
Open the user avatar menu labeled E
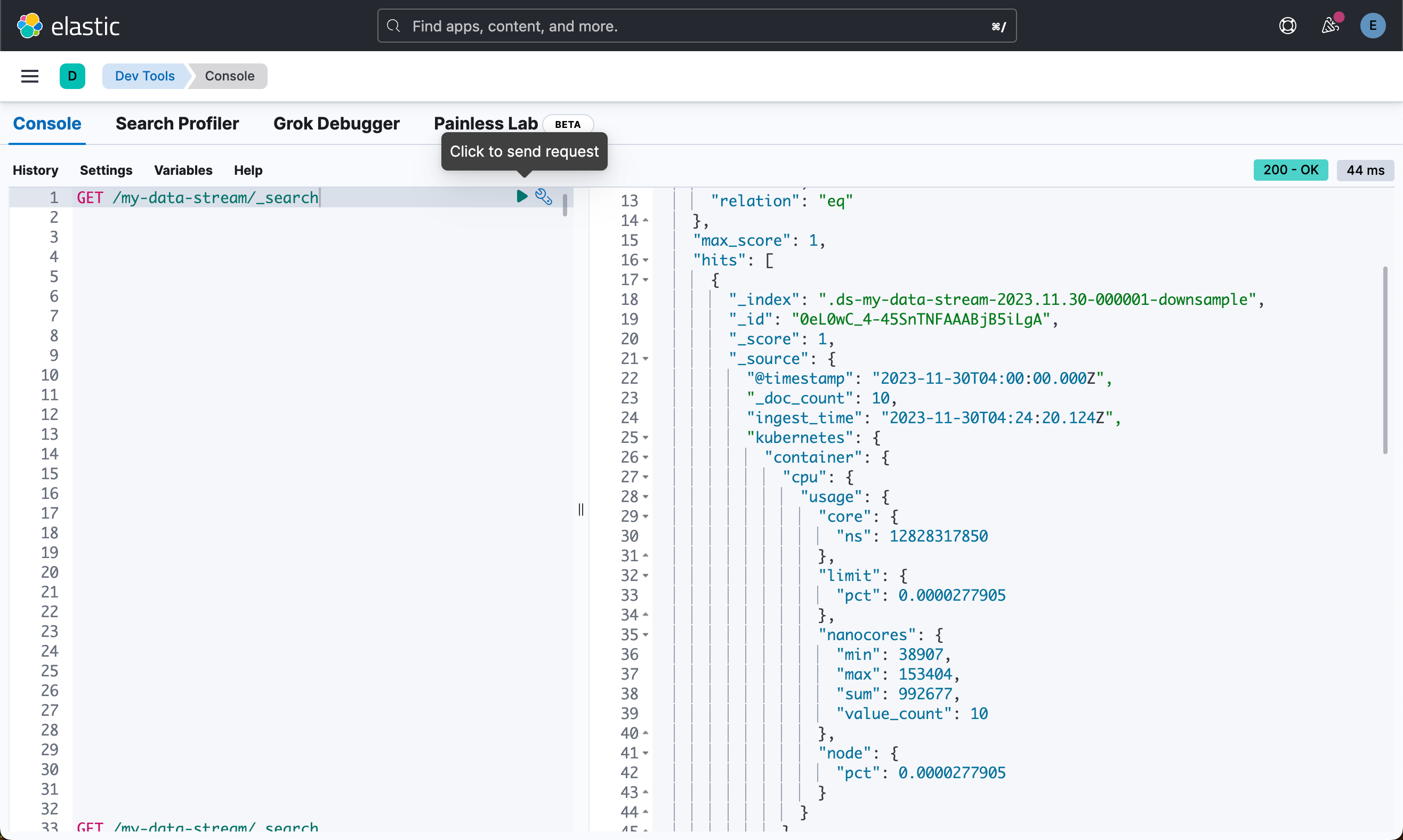coord(1373,26)
